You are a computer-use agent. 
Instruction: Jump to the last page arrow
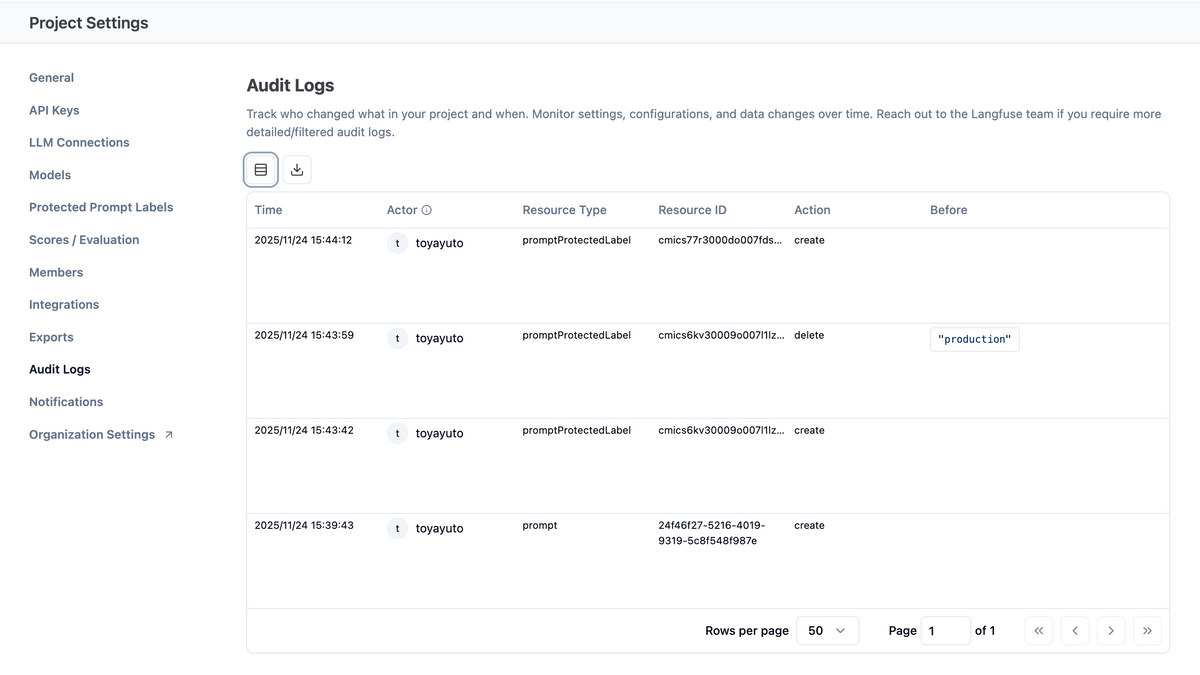tap(1147, 631)
